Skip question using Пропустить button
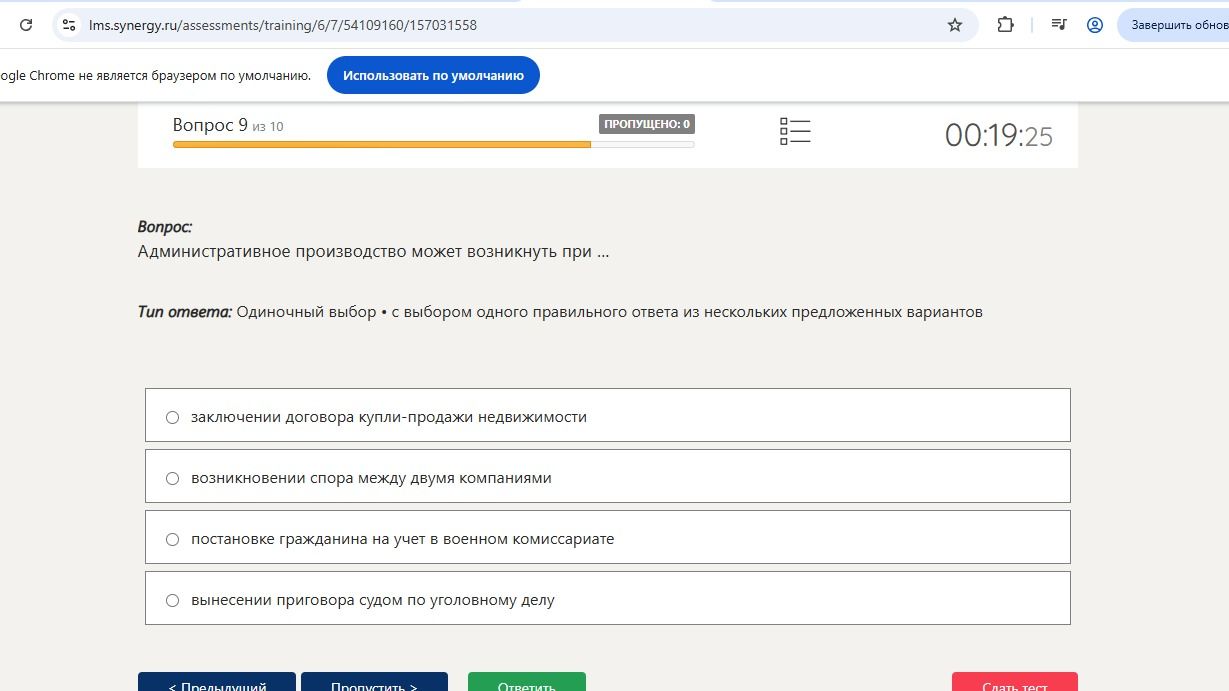The width and height of the screenshot is (1229, 691). click(x=374, y=682)
